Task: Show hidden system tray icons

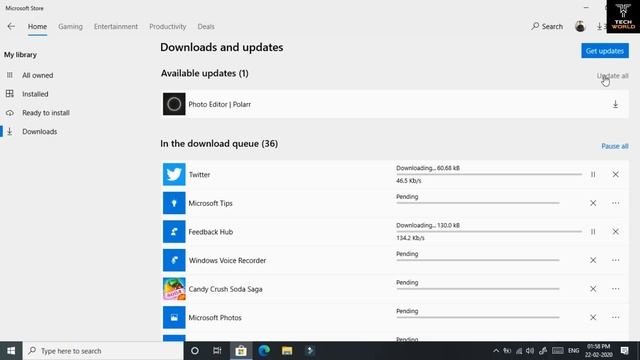Action: (496, 351)
